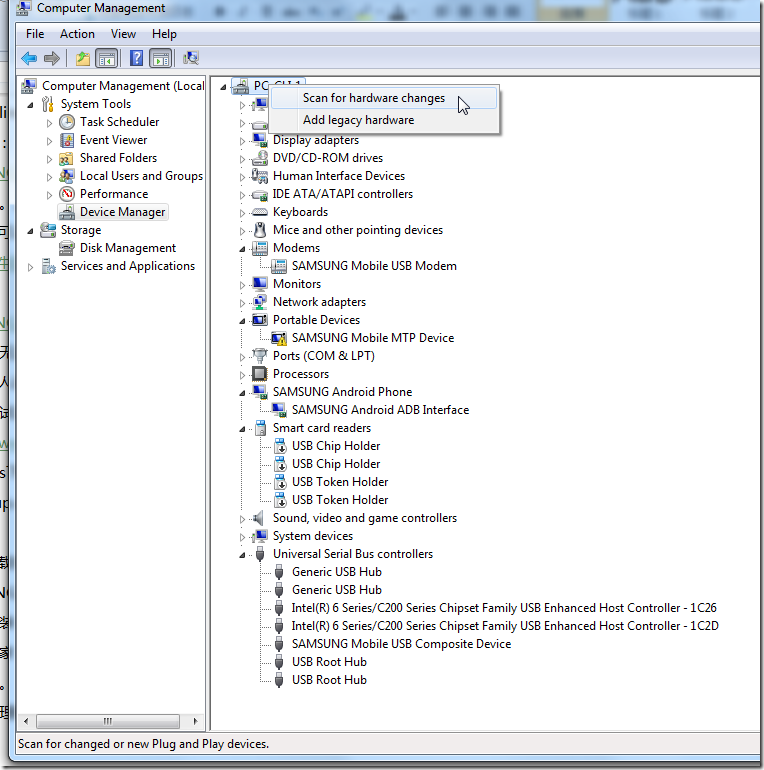Expand the Services and Applications node

(x=30, y=267)
